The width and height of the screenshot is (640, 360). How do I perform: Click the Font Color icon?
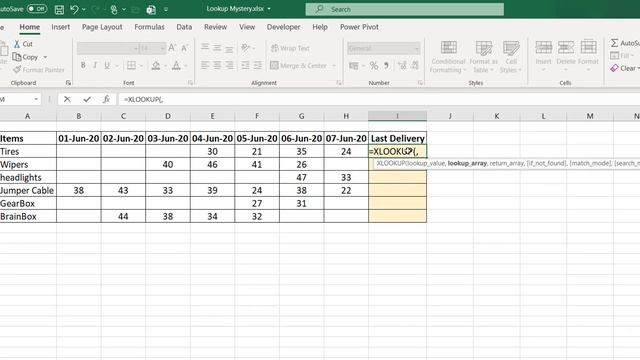pyautogui.click(x=176, y=65)
